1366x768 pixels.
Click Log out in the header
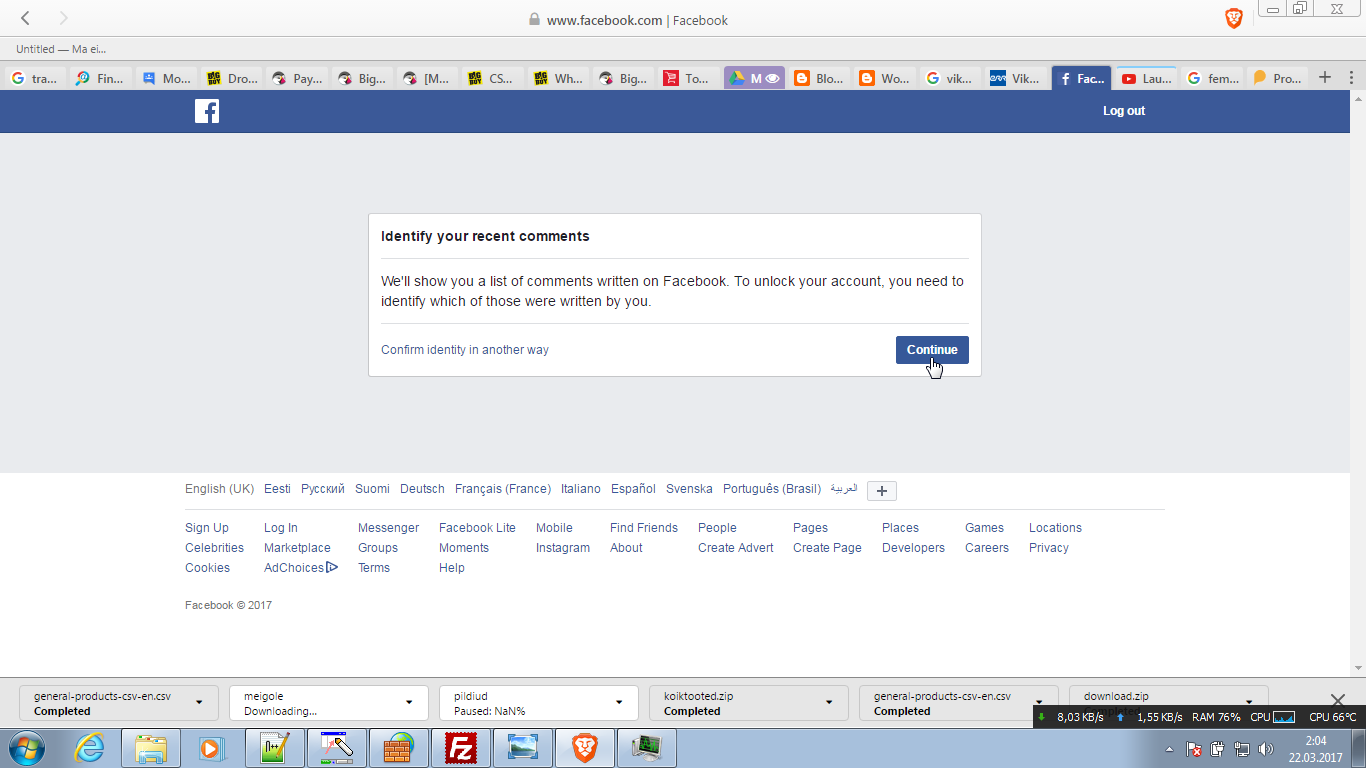tap(1124, 111)
